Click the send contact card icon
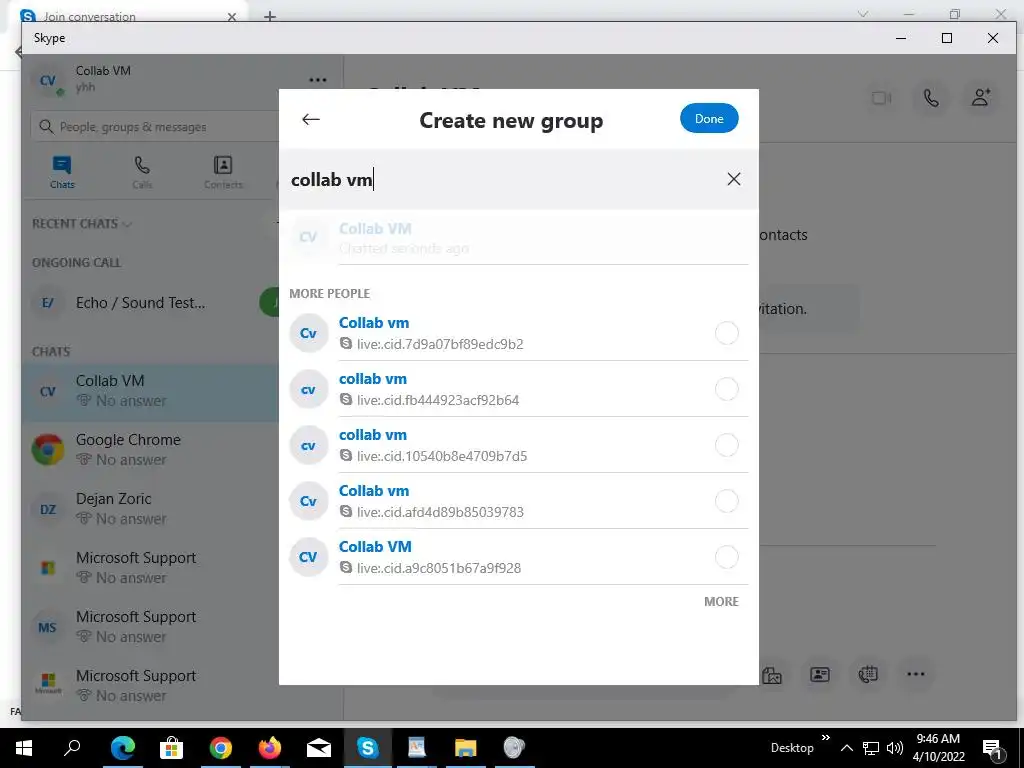The image size is (1024, 768). coord(820,675)
